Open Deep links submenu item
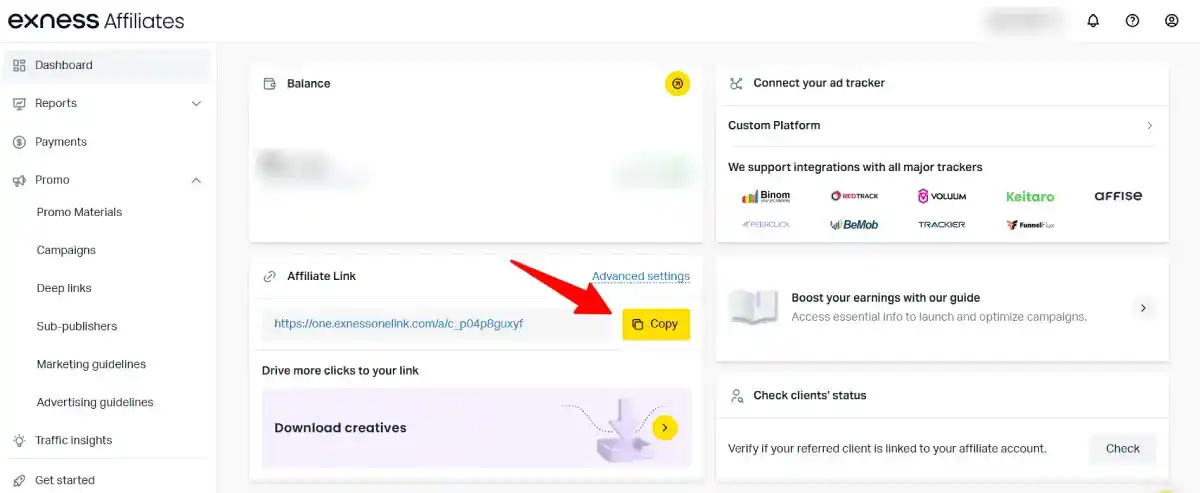Viewport: 1200px width, 493px height. coord(64,288)
